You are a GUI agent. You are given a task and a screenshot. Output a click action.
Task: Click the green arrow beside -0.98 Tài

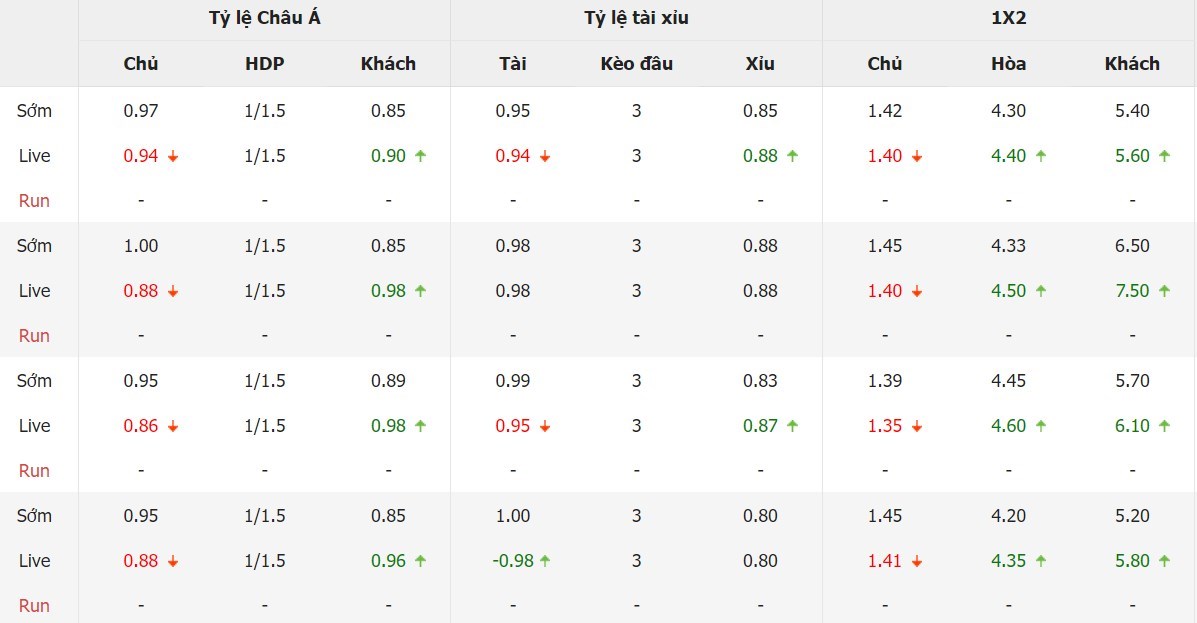click(x=545, y=560)
